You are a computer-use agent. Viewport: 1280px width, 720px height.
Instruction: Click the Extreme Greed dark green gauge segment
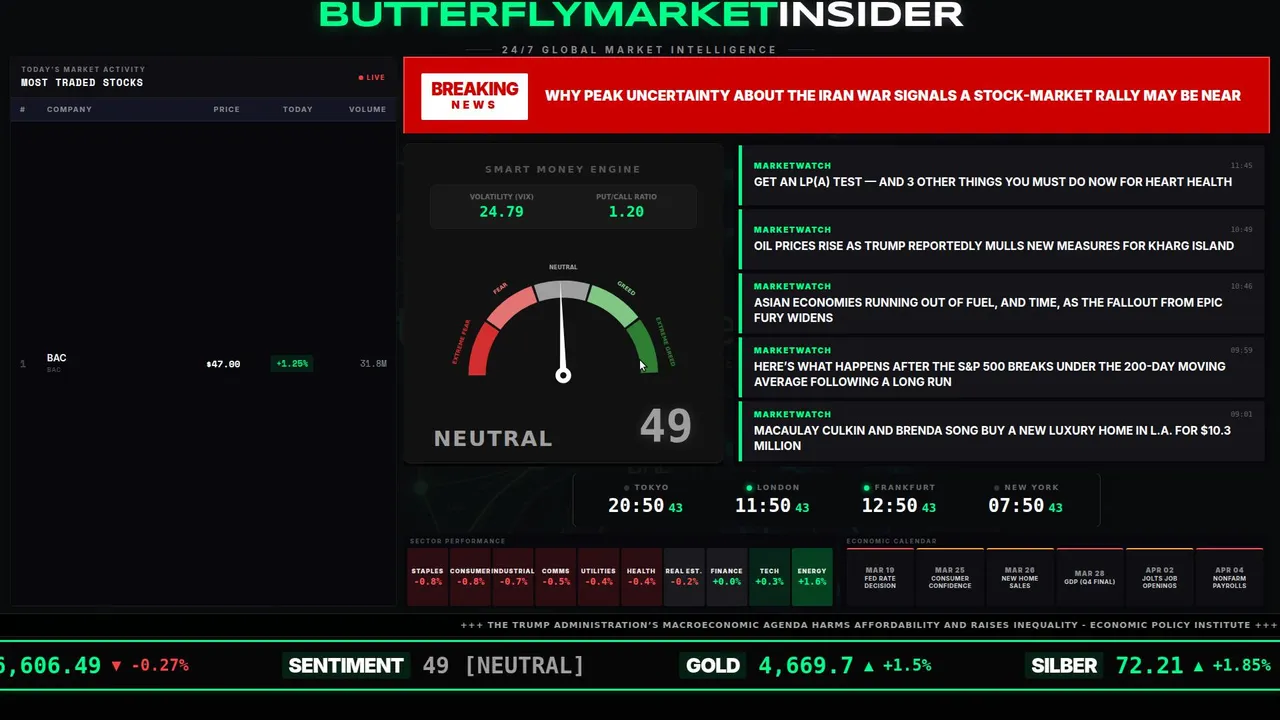coord(643,345)
